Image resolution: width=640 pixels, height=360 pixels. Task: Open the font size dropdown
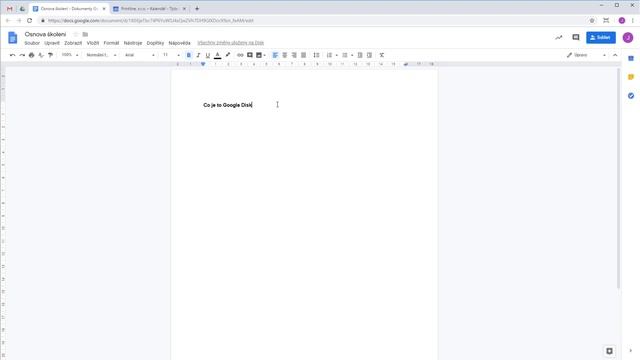coord(171,55)
